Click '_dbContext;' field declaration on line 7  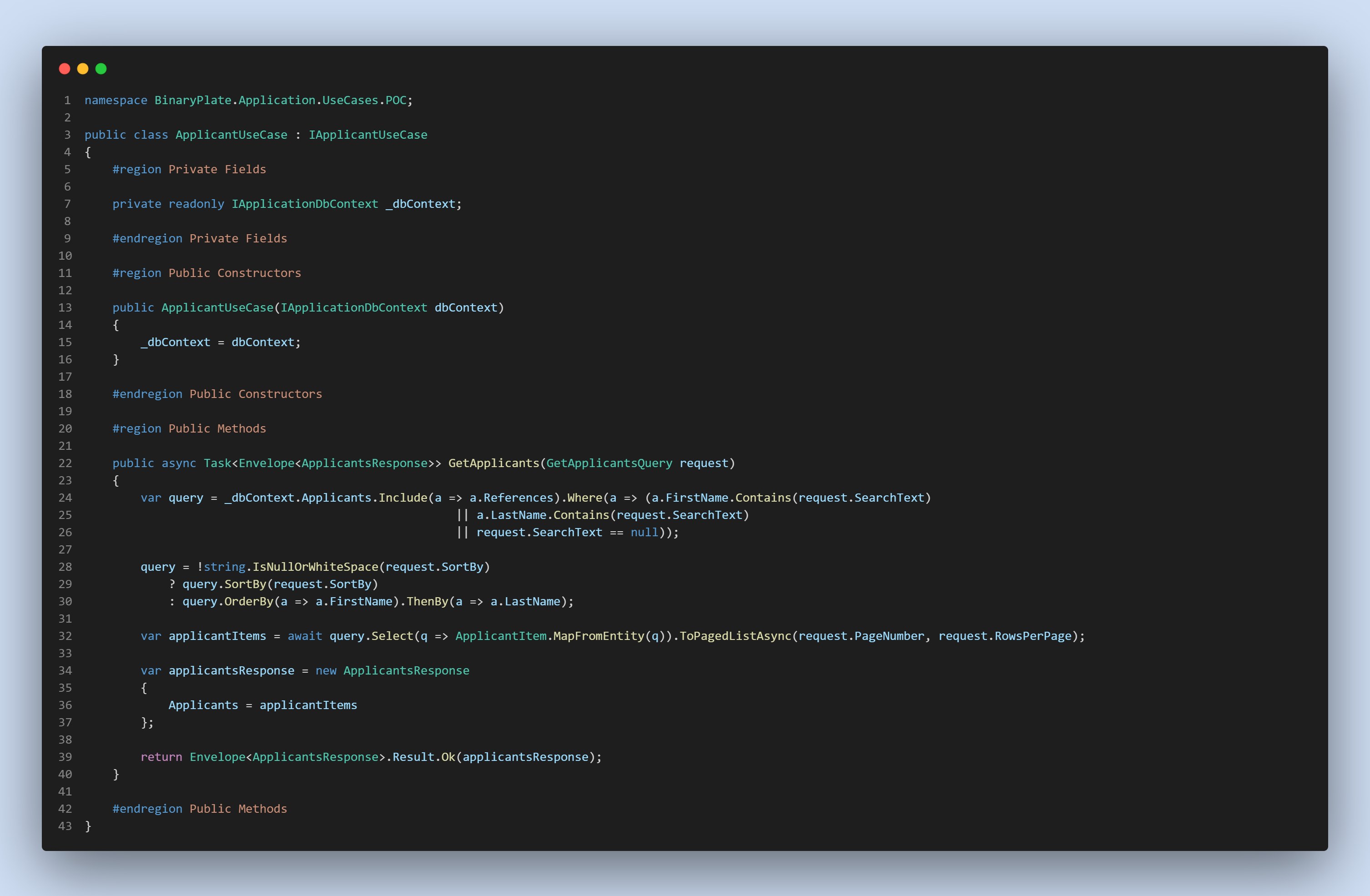tap(423, 204)
